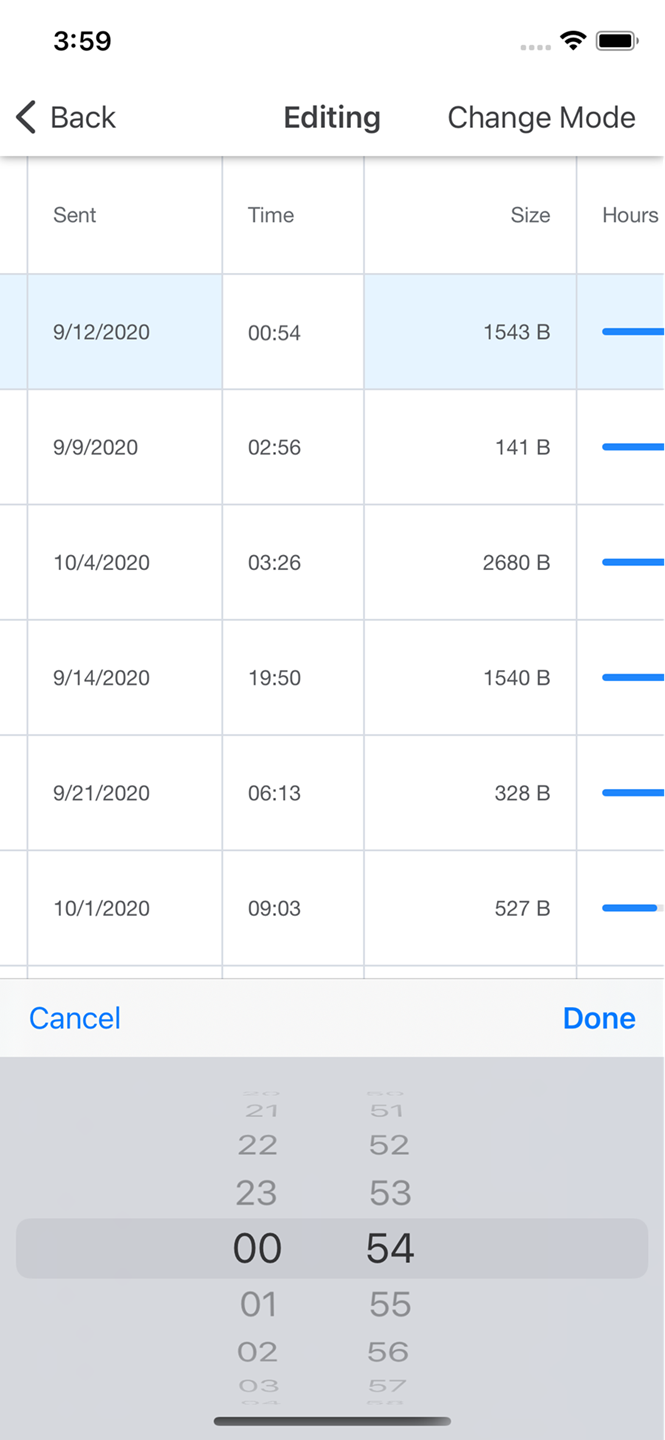Tap the Back chevron icon

coord(26,117)
